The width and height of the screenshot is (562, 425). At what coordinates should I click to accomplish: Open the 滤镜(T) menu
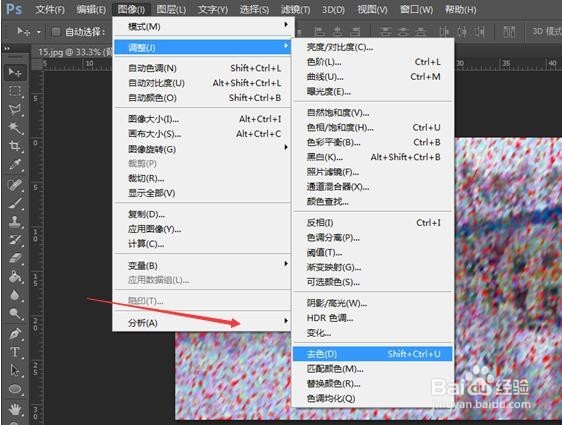pos(295,9)
